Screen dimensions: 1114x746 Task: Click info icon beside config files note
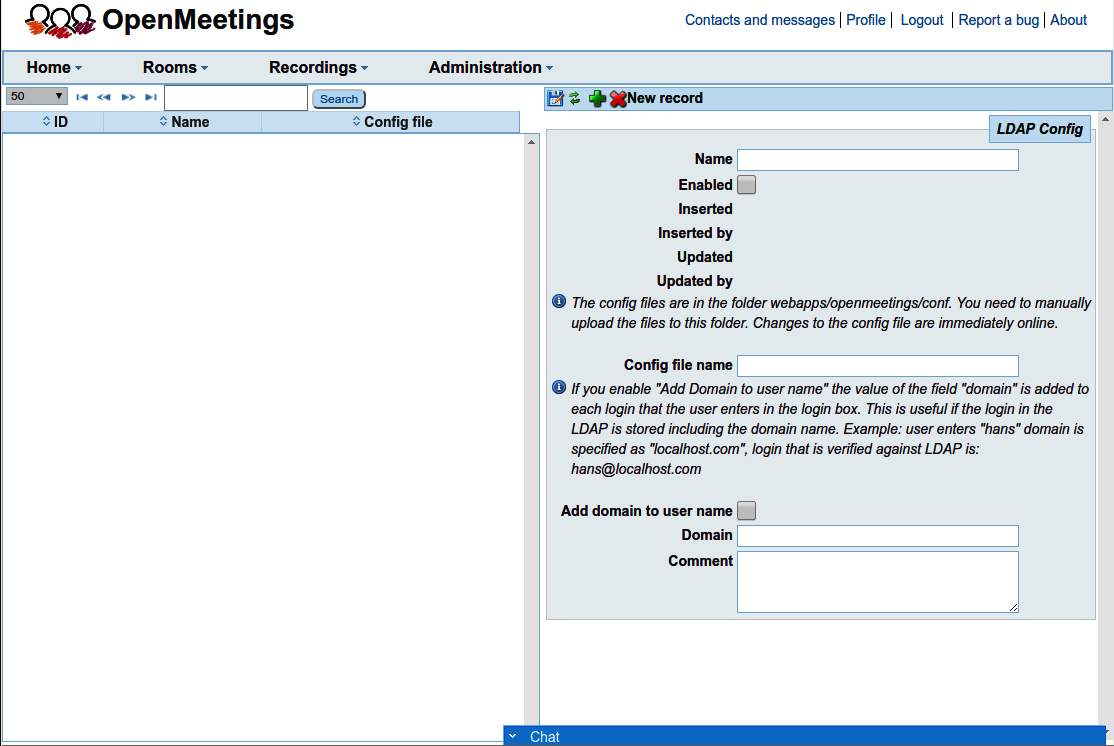559,301
